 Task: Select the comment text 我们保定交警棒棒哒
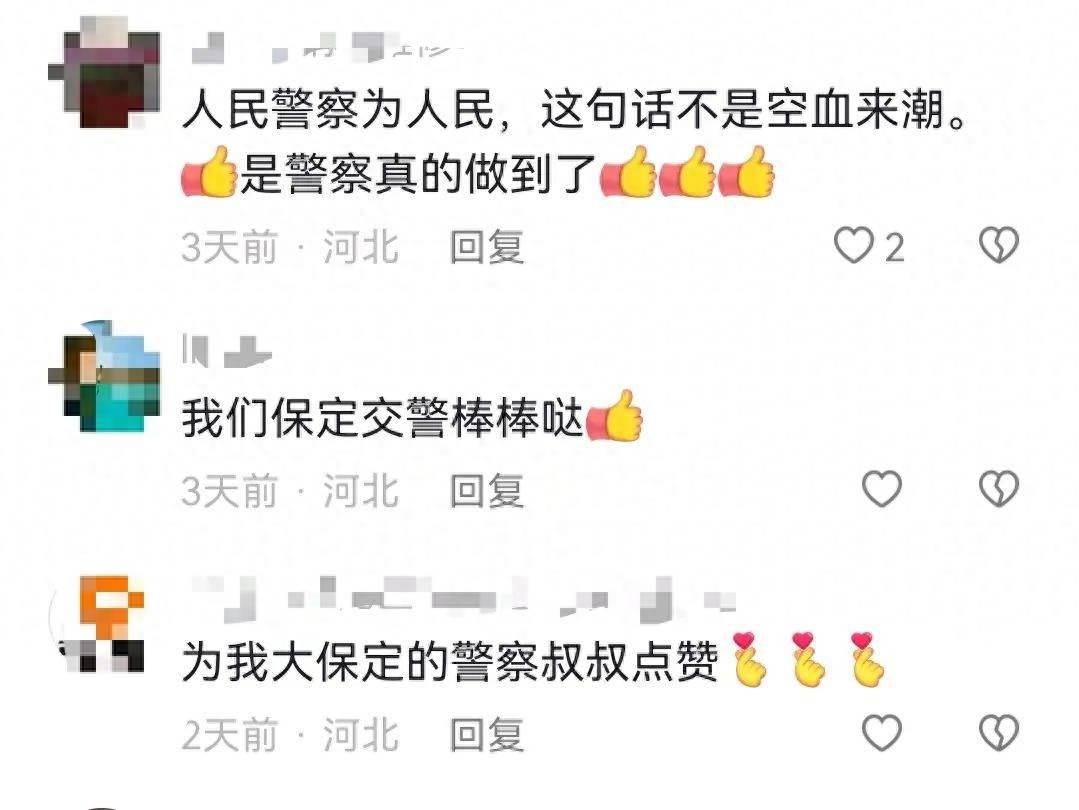tap(383, 418)
